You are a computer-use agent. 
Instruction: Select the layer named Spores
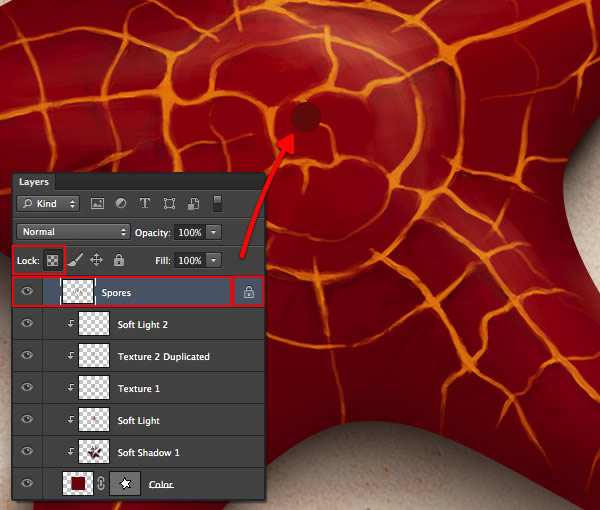pos(116,293)
